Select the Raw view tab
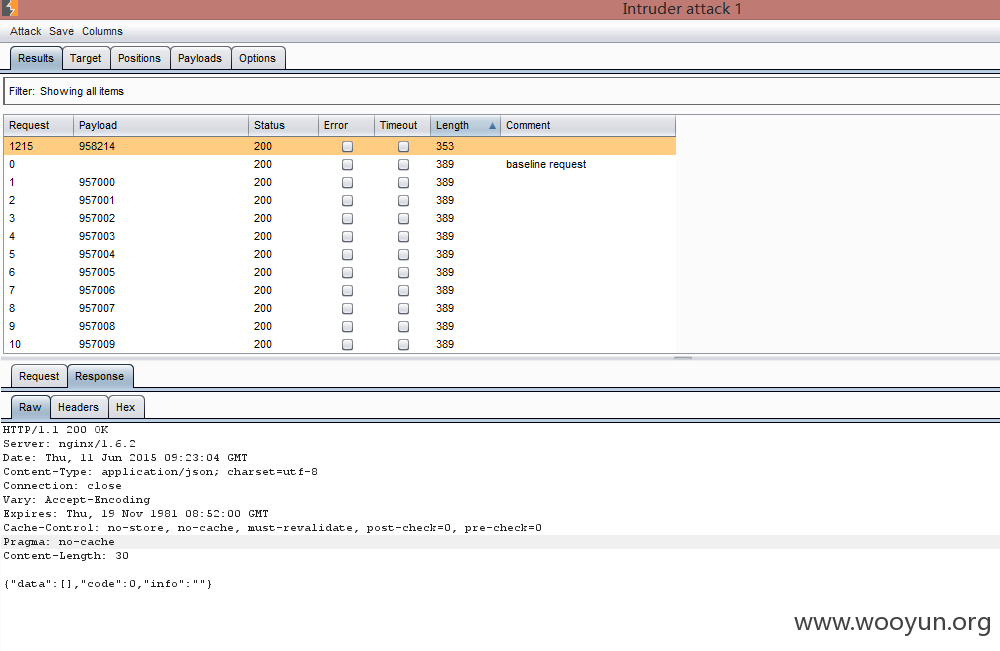Image resolution: width=1000 pixels, height=651 pixels. click(x=30, y=407)
